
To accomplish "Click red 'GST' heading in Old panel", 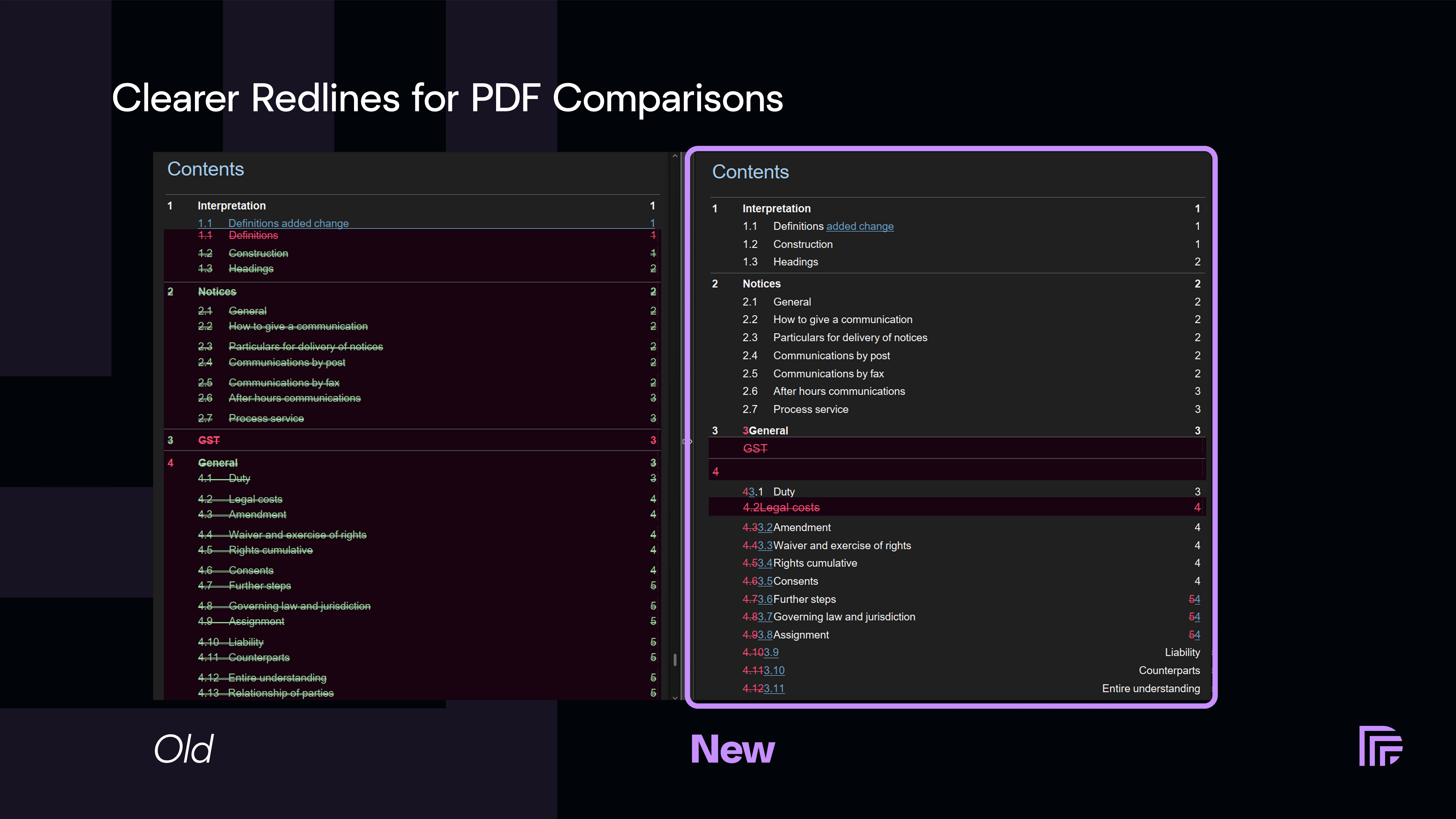I will click(209, 440).
